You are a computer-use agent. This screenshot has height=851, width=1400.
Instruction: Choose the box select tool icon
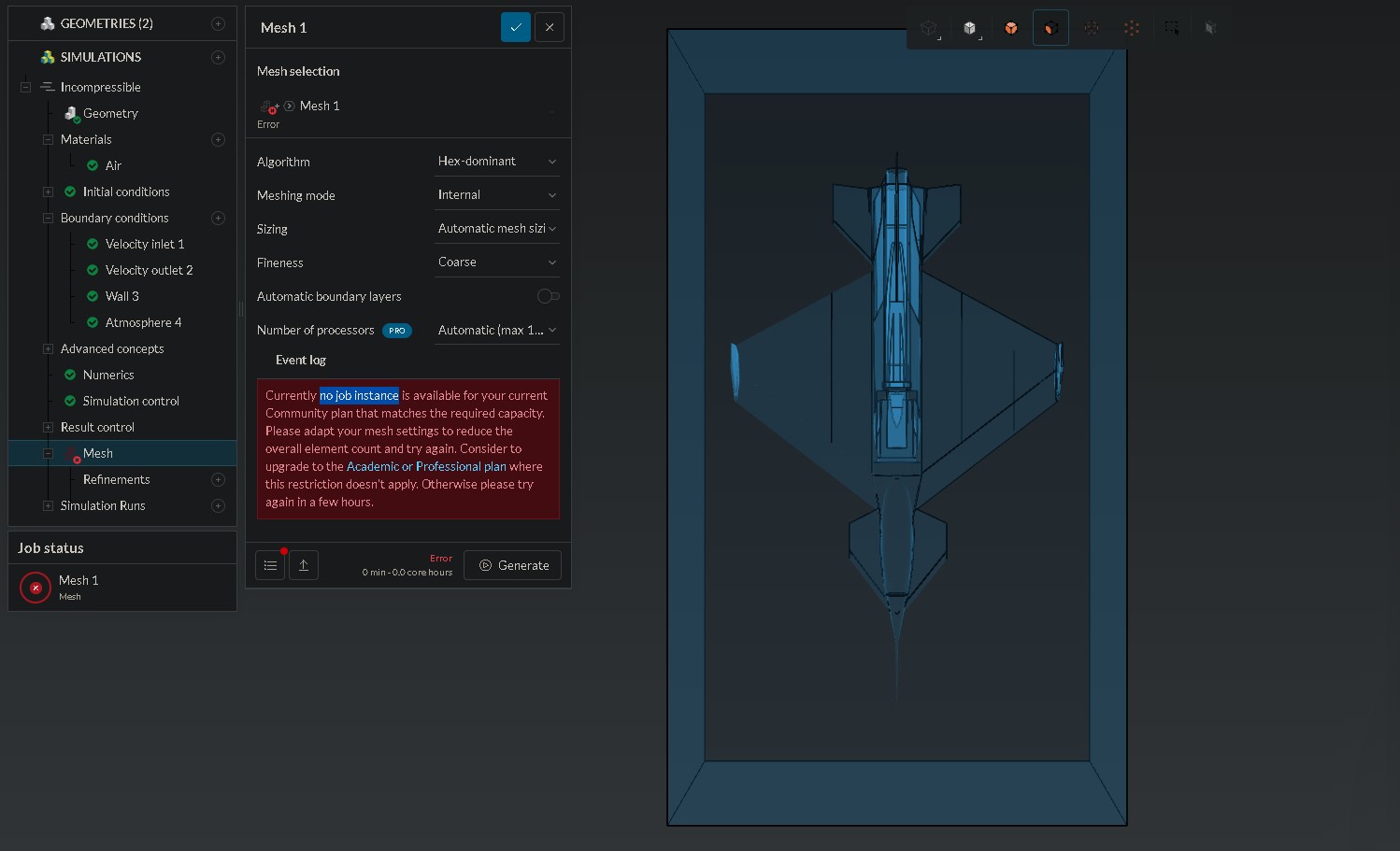point(1171,28)
